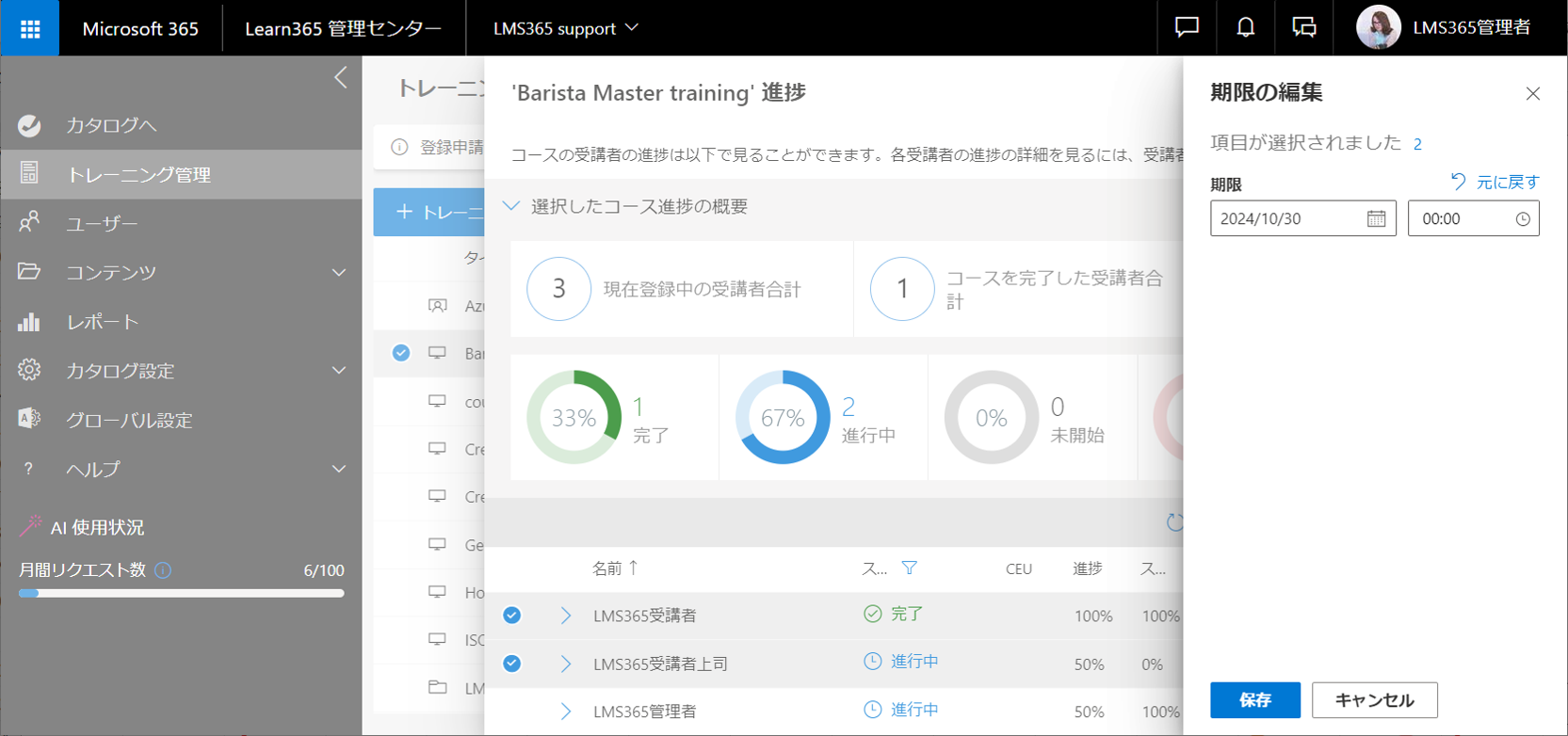The height and width of the screenshot is (736, 1568).
Task: Click the 登録申請 info icon
Action: (399, 147)
